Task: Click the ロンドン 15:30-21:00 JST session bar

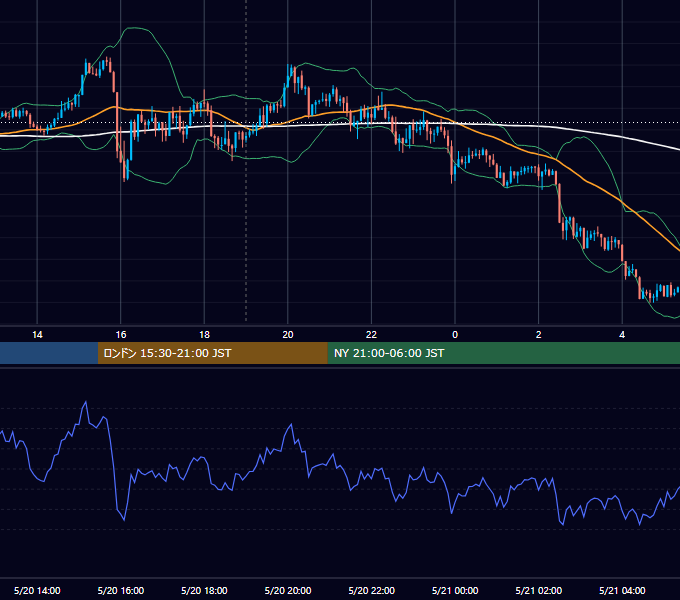Action: click(x=212, y=353)
